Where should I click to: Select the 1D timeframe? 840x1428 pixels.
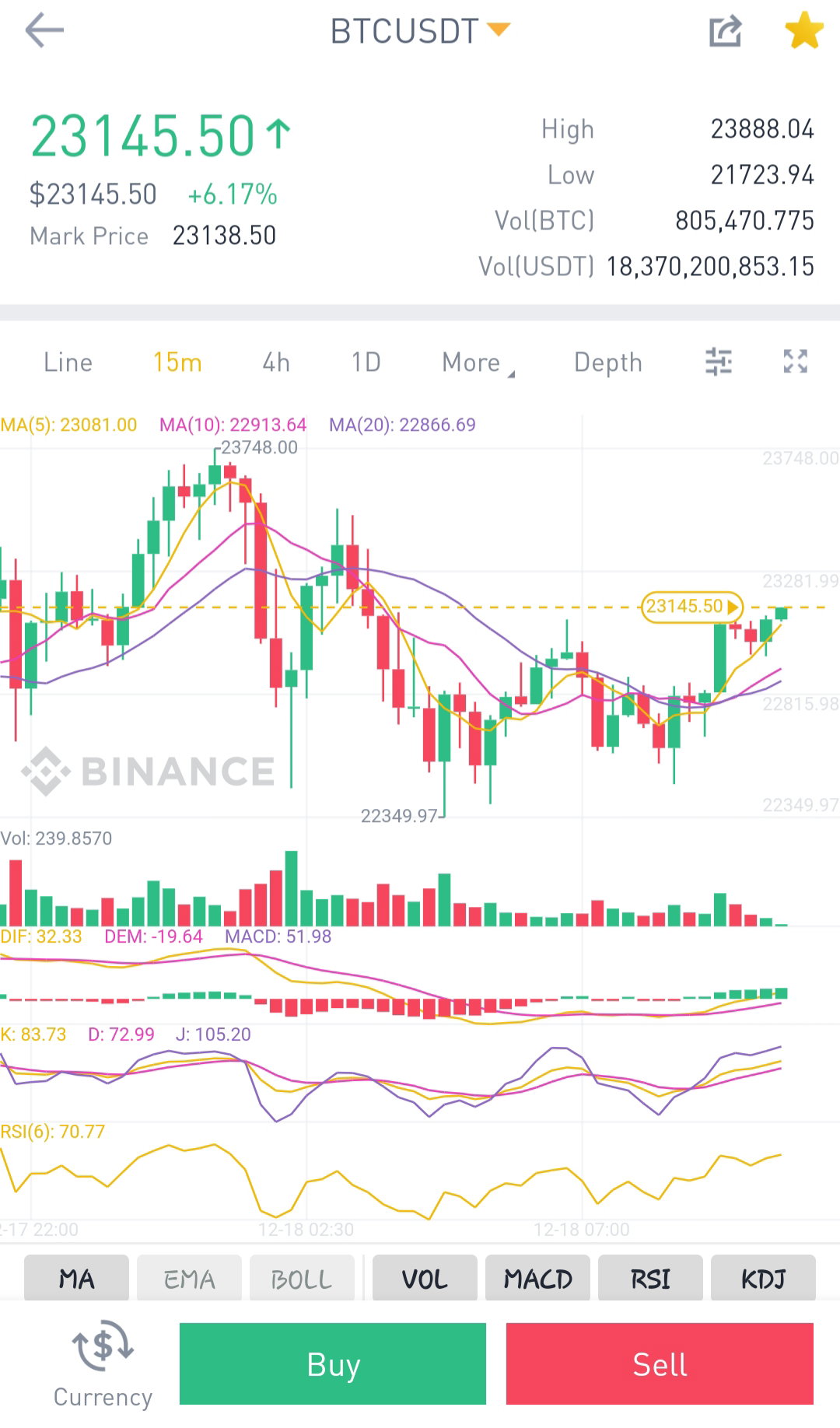coord(366,362)
